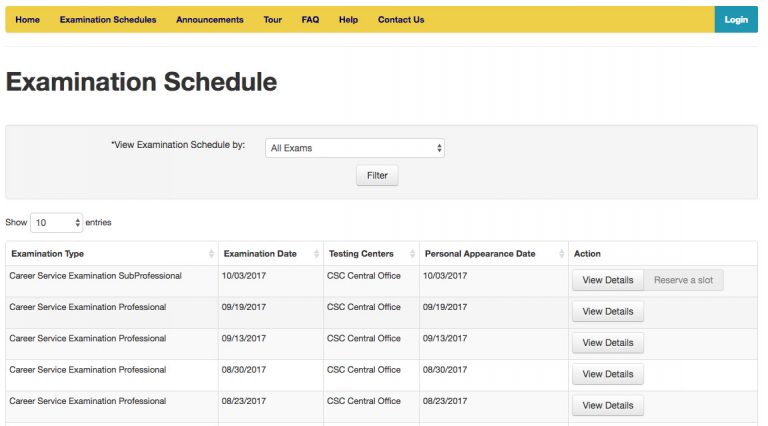View Details for 09/13/2017 Professional exam
Screen dimensions: 768x426
click(608, 343)
